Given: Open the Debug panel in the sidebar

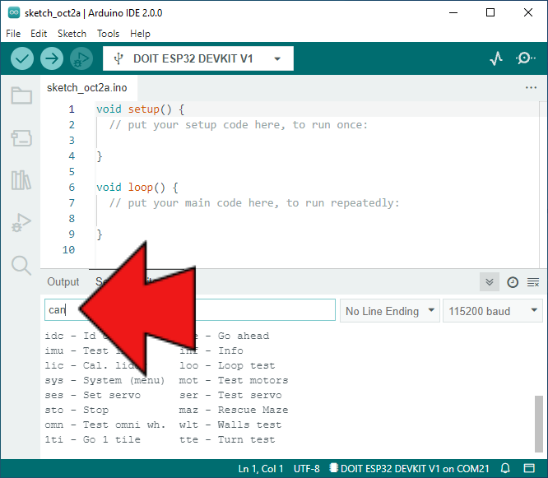Looking at the screenshot, I should point(21,223).
